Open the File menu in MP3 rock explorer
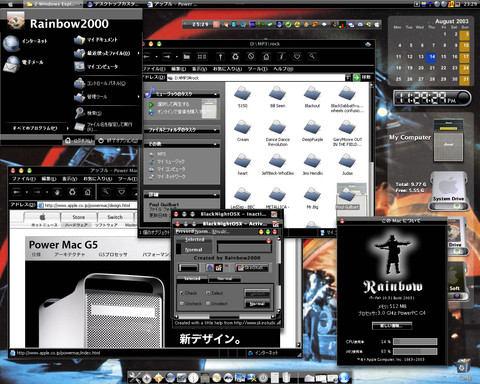 154,69
